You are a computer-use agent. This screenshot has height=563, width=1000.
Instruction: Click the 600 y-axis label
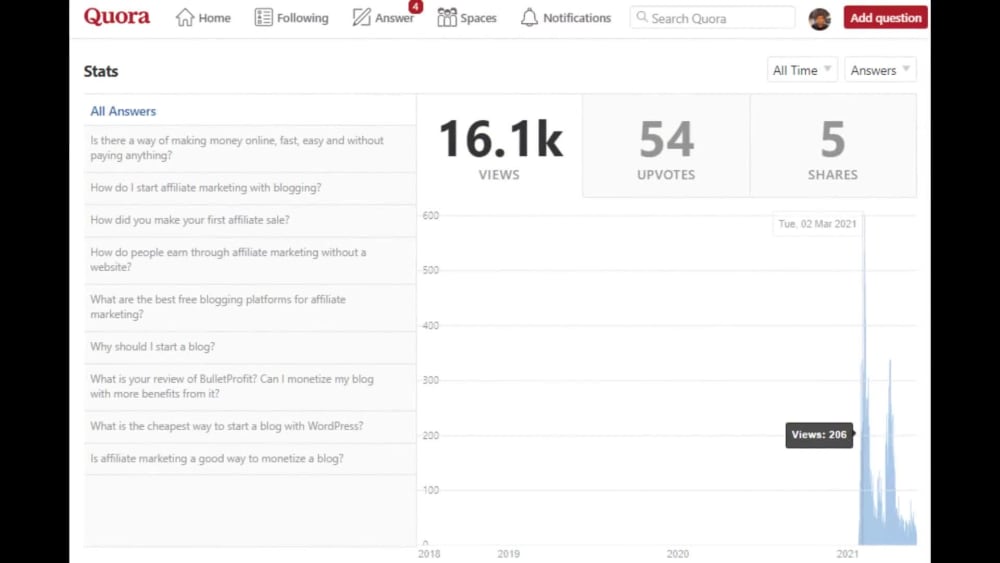pos(430,216)
